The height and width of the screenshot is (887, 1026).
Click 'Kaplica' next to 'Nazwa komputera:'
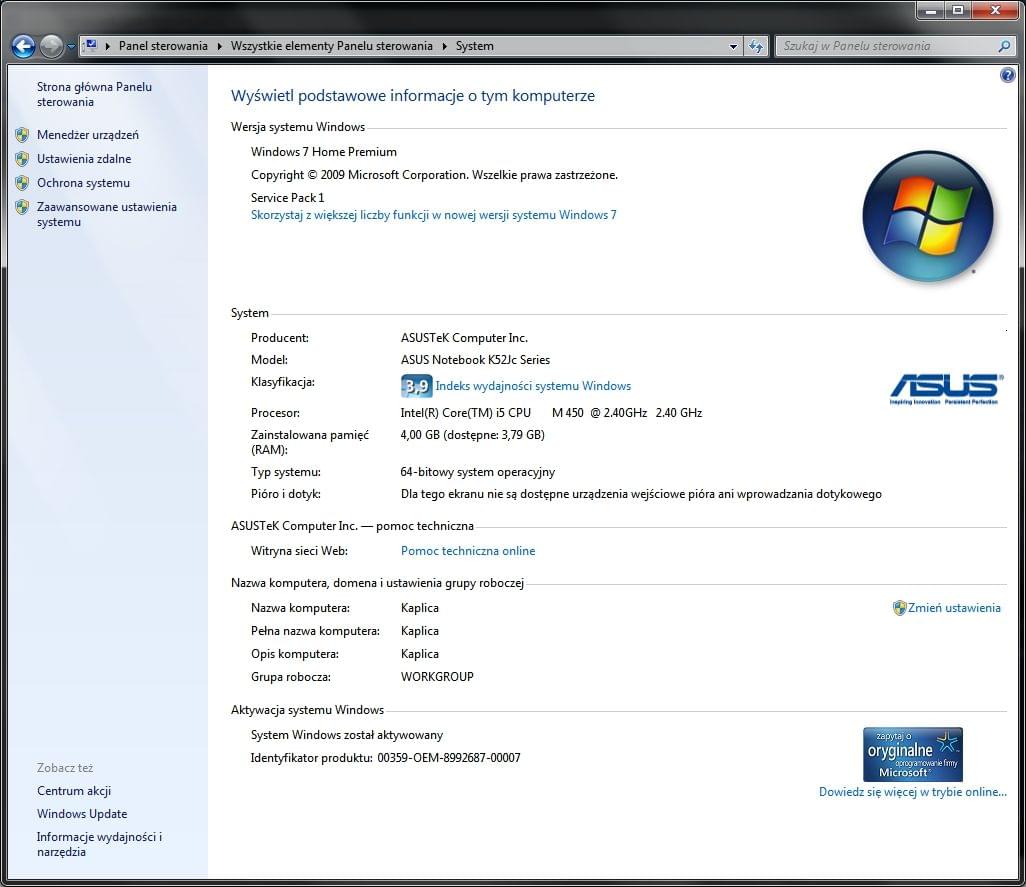pos(419,608)
